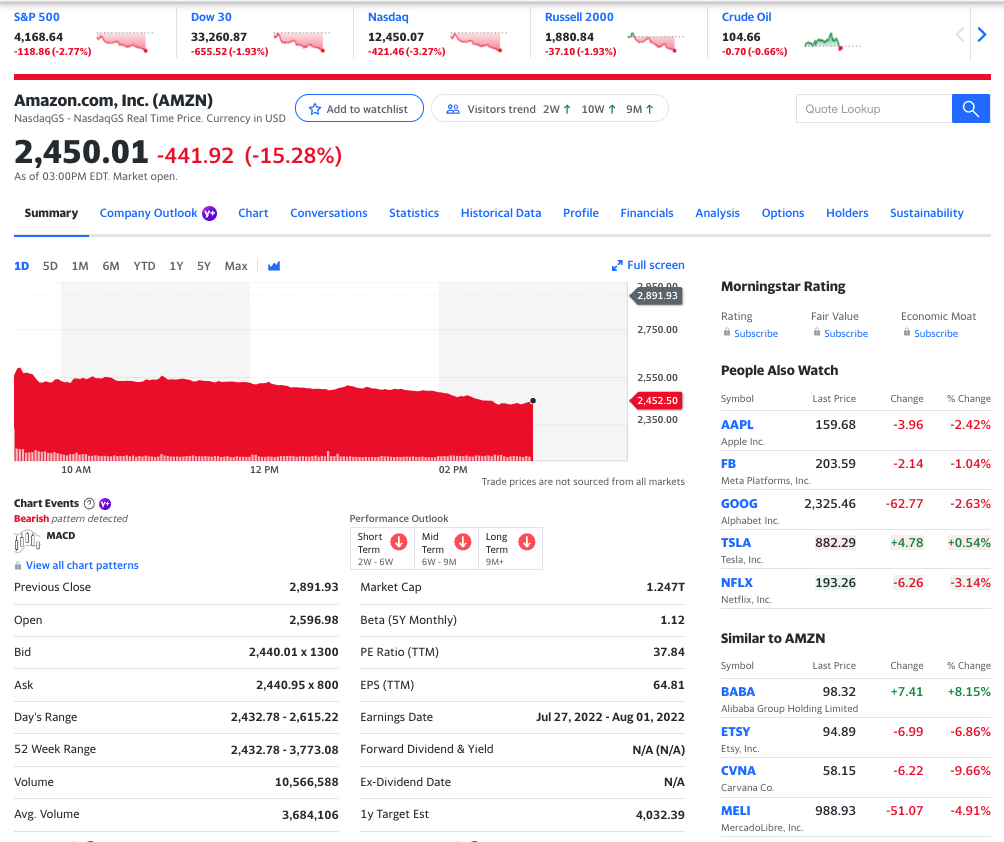This screenshot has width=1004, height=842.
Task: Select the 1Y chart range
Action: click(x=176, y=266)
